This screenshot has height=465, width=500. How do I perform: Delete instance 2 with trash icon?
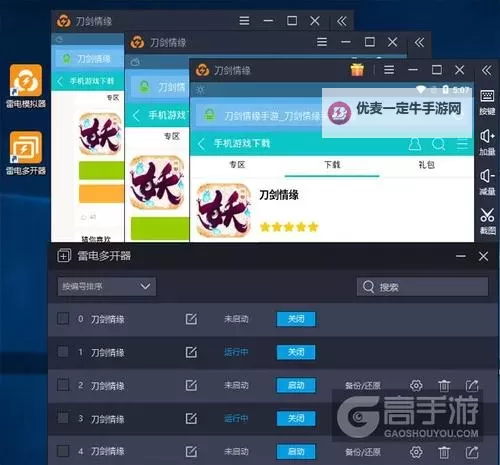(x=444, y=386)
